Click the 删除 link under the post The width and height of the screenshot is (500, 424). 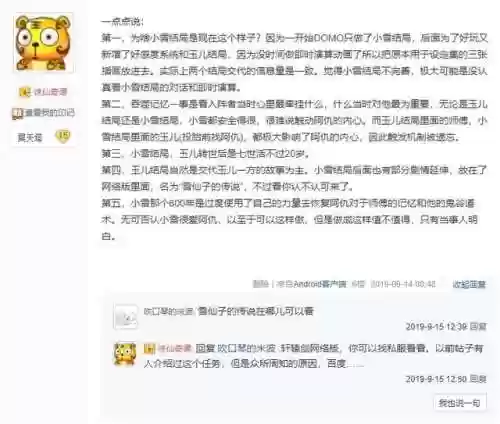(x=260, y=284)
